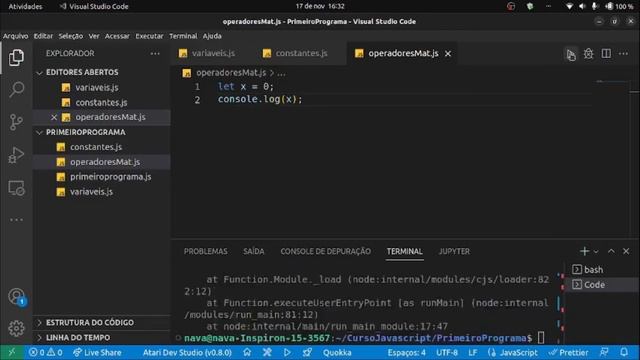Click the remote window indicator in status bar
Image resolution: width=640 pixels, height=360 pixels.
coord(11,352)
